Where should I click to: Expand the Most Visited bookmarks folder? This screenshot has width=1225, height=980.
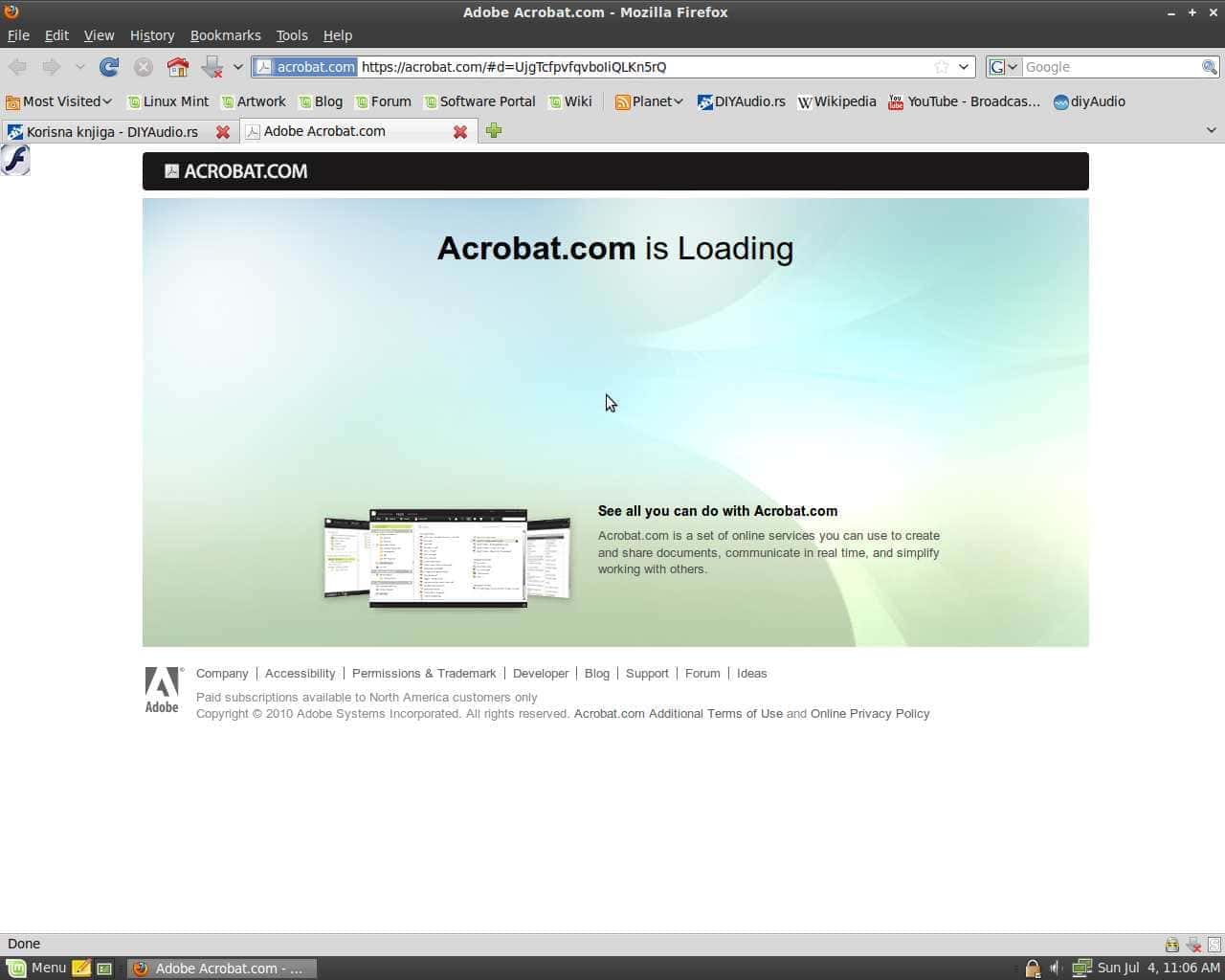click(x=59, y=101)
